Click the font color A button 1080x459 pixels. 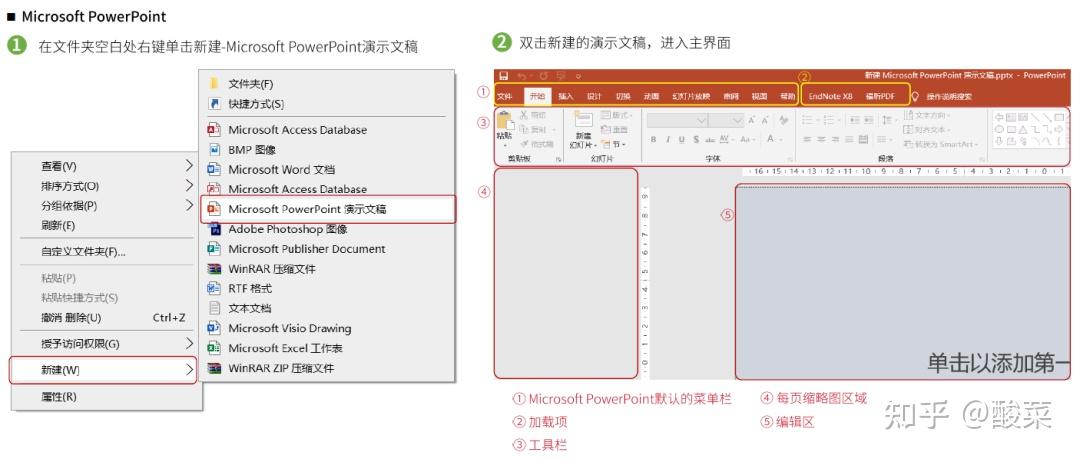click(x=772, y=139)
